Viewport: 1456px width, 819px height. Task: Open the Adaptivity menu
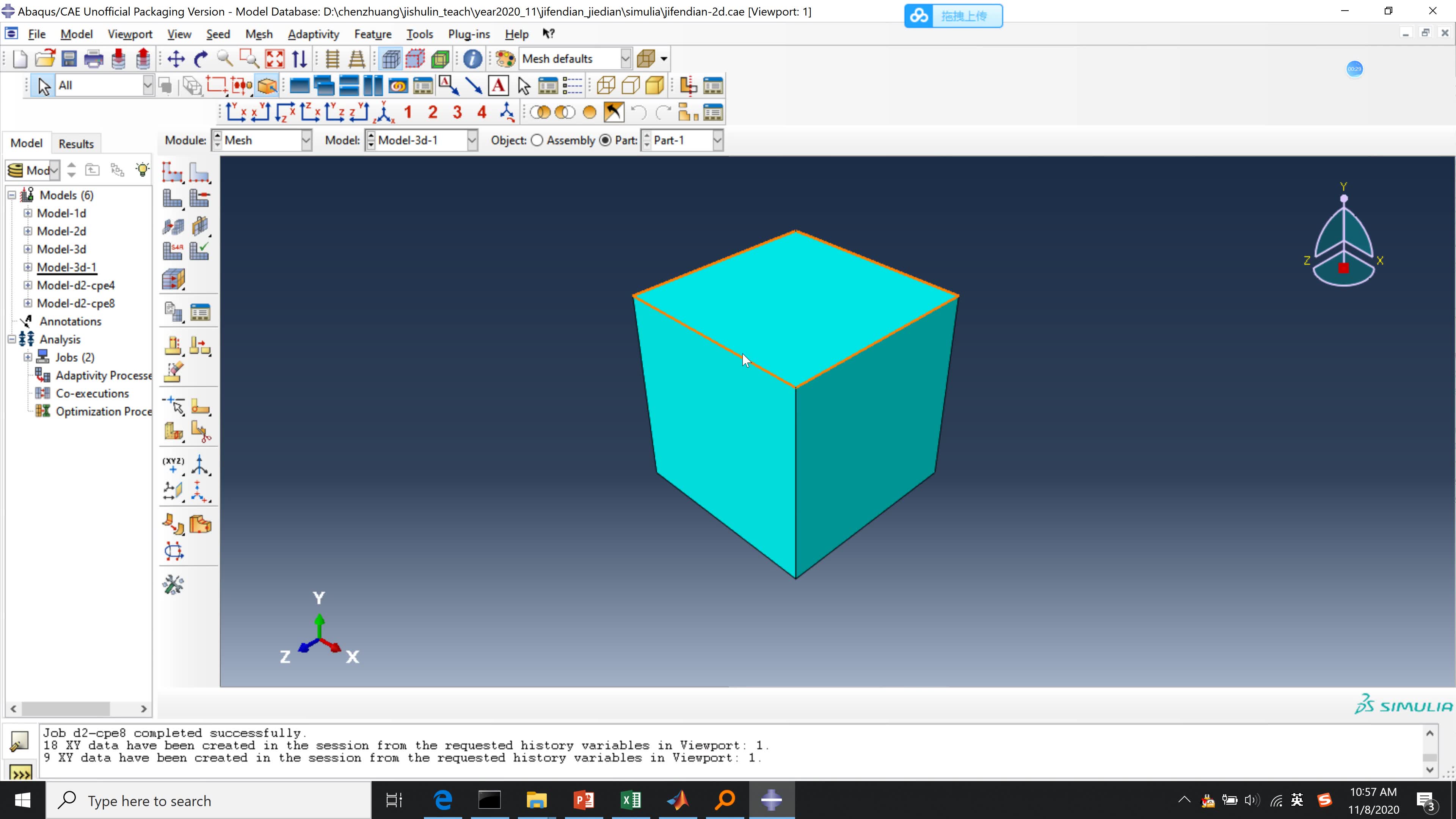(x=312, y=34)
